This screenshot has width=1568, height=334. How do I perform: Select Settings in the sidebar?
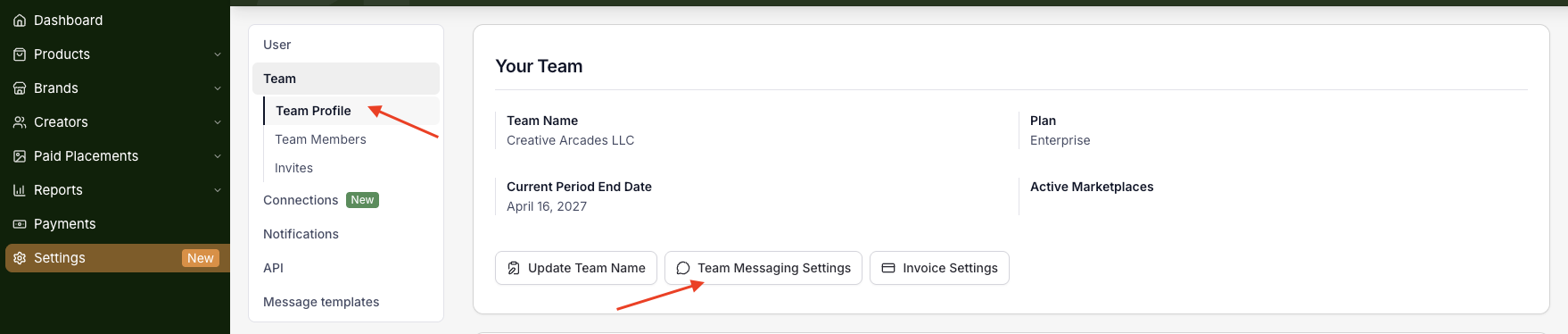tap(118, 258)
